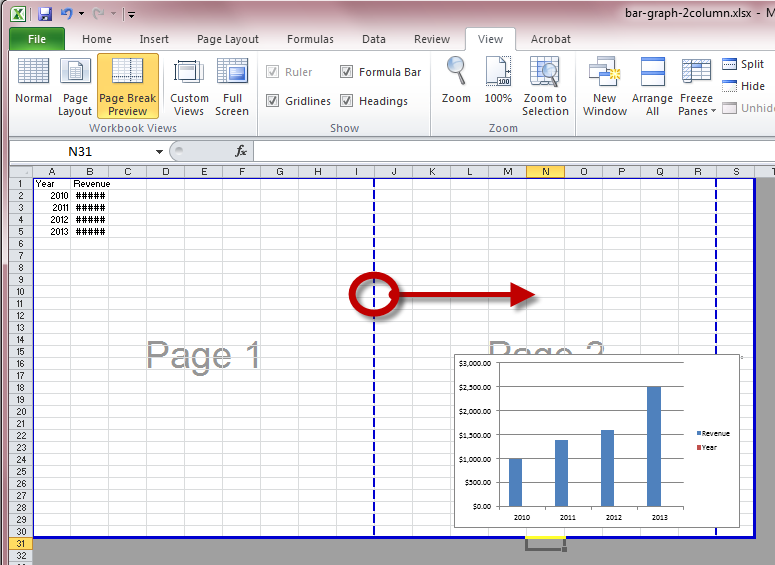
Task: Switch to Page Layout view
Action: [x=75, y=87]
